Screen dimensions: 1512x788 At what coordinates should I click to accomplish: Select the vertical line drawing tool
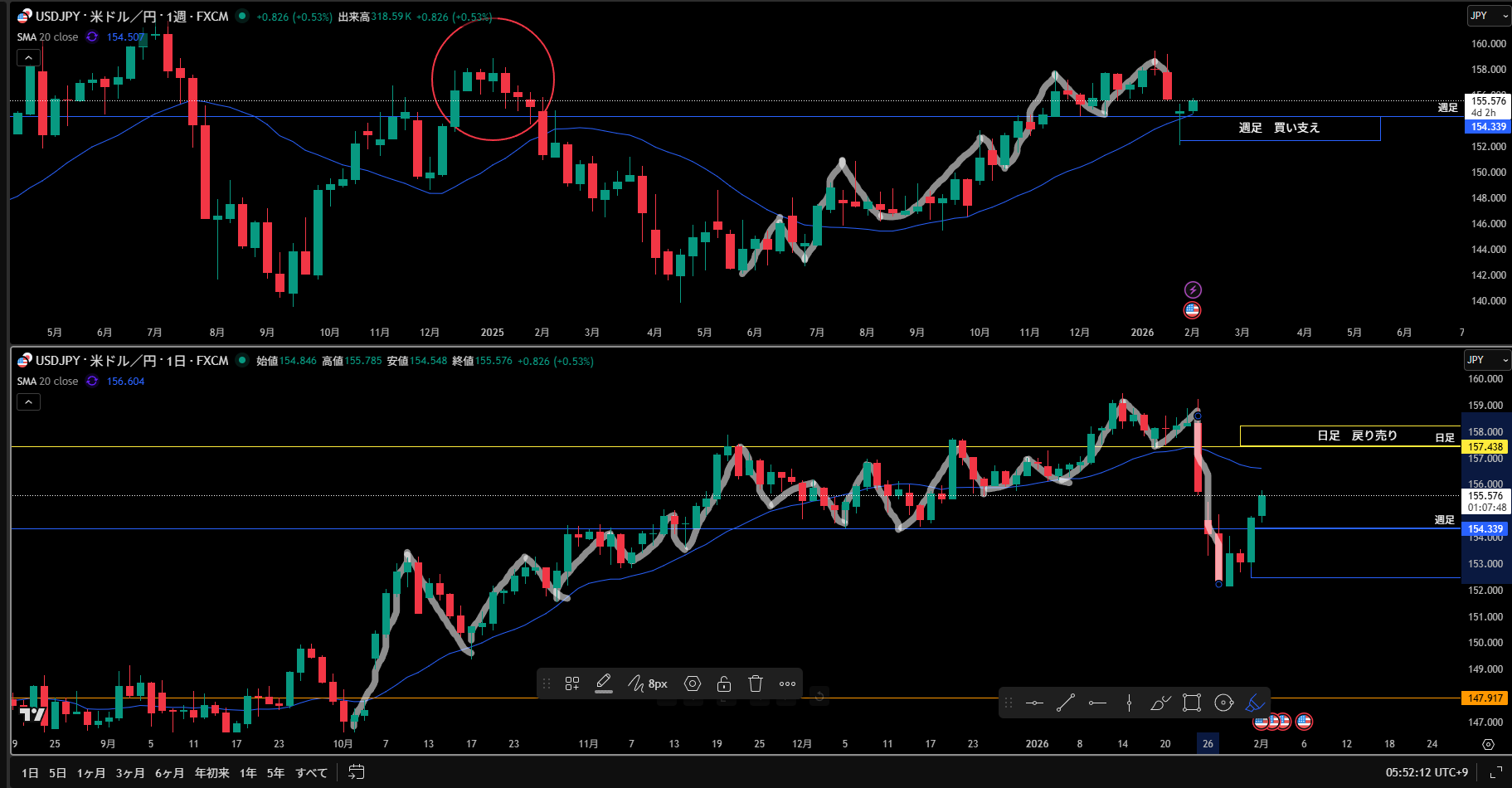tap(1129, 703)
